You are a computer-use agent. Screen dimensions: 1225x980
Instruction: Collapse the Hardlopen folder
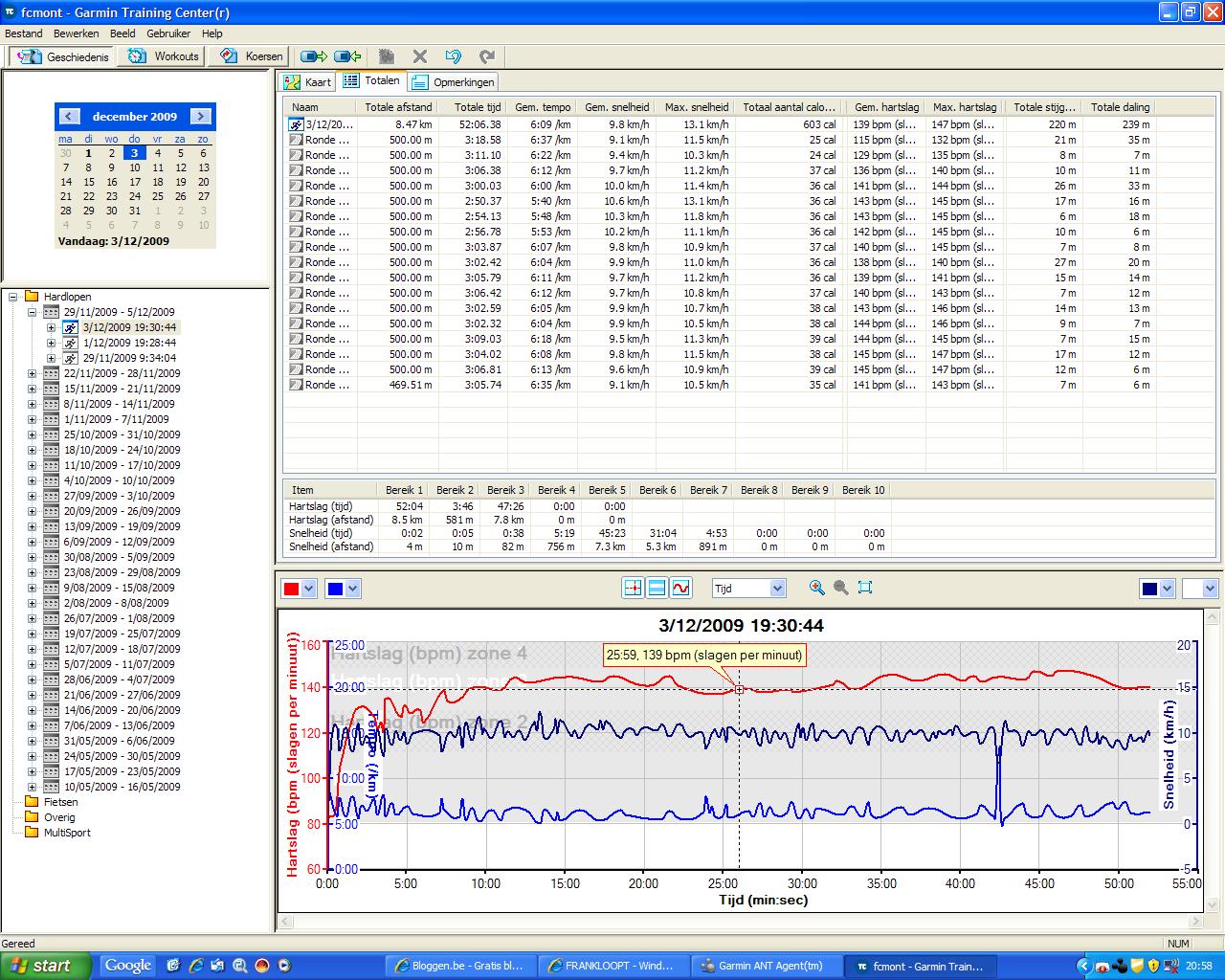pyautogui.click(x=13, y=297)
